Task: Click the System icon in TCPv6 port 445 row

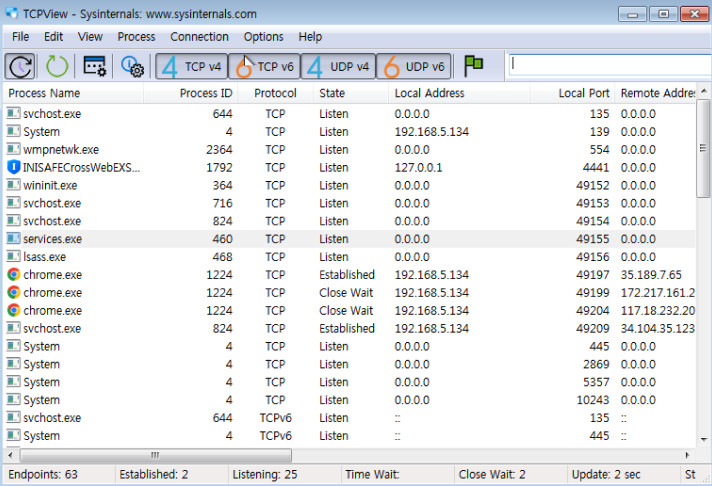Action: [14, 435]
